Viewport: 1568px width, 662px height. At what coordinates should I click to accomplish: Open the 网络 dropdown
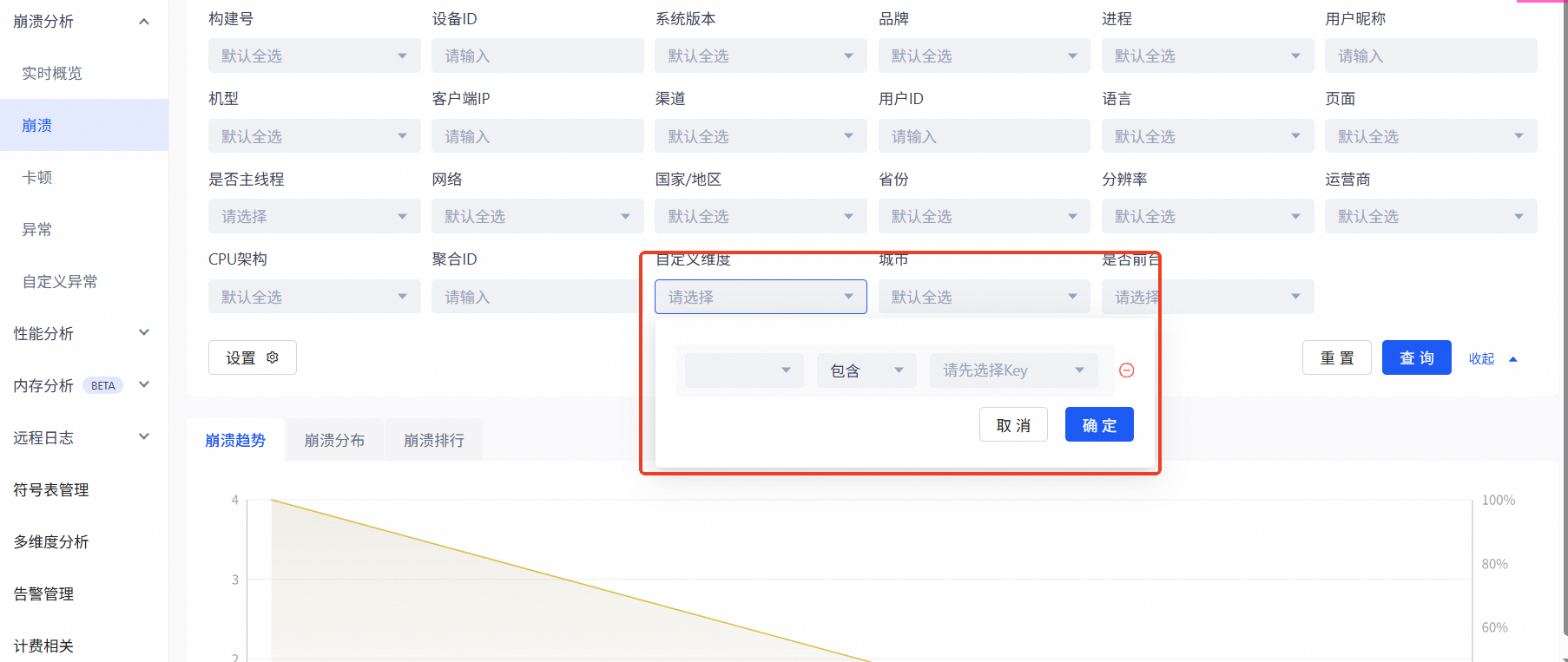(x=537, y=216)
